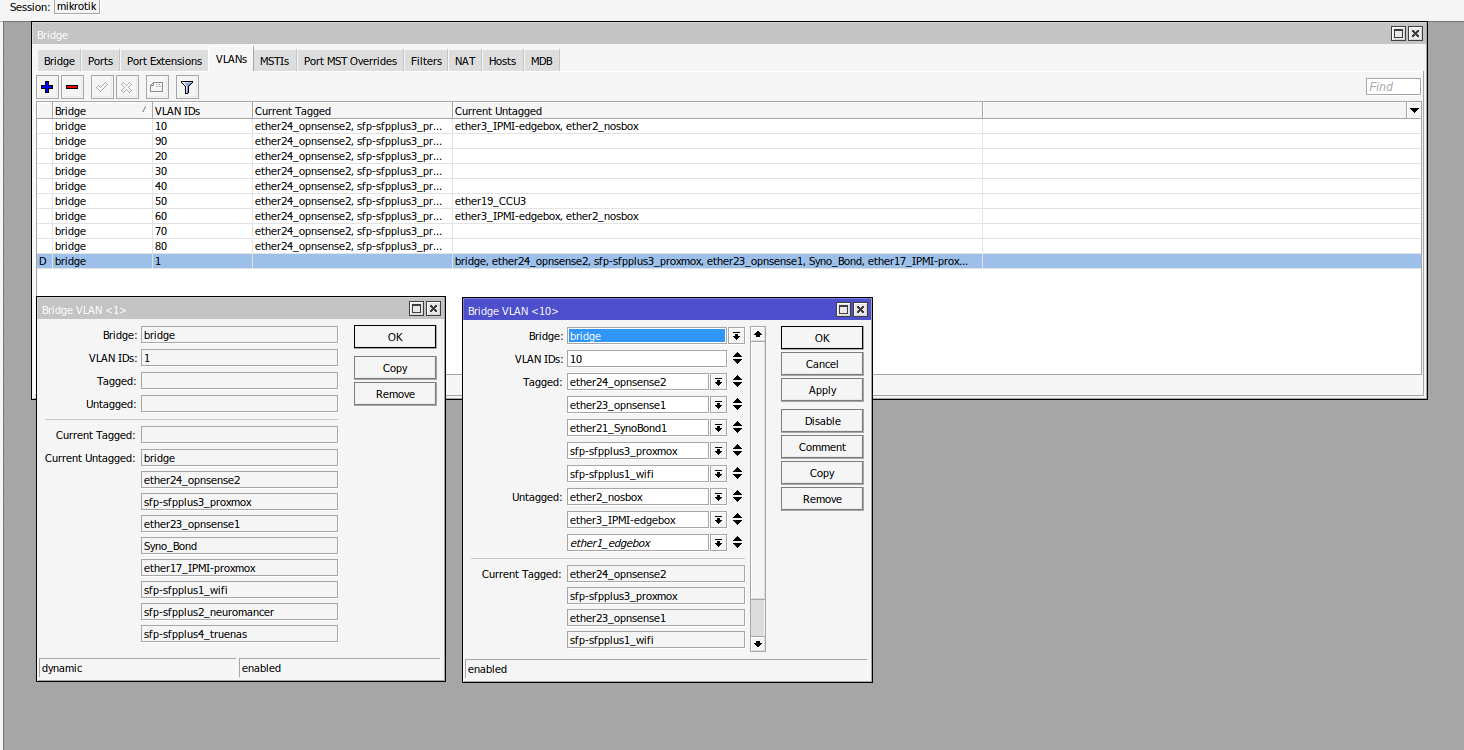Screen dimensions: 1464x750
Task: Click Copy in Bridge VLAN <1> dialog
Action: [395, 368]
